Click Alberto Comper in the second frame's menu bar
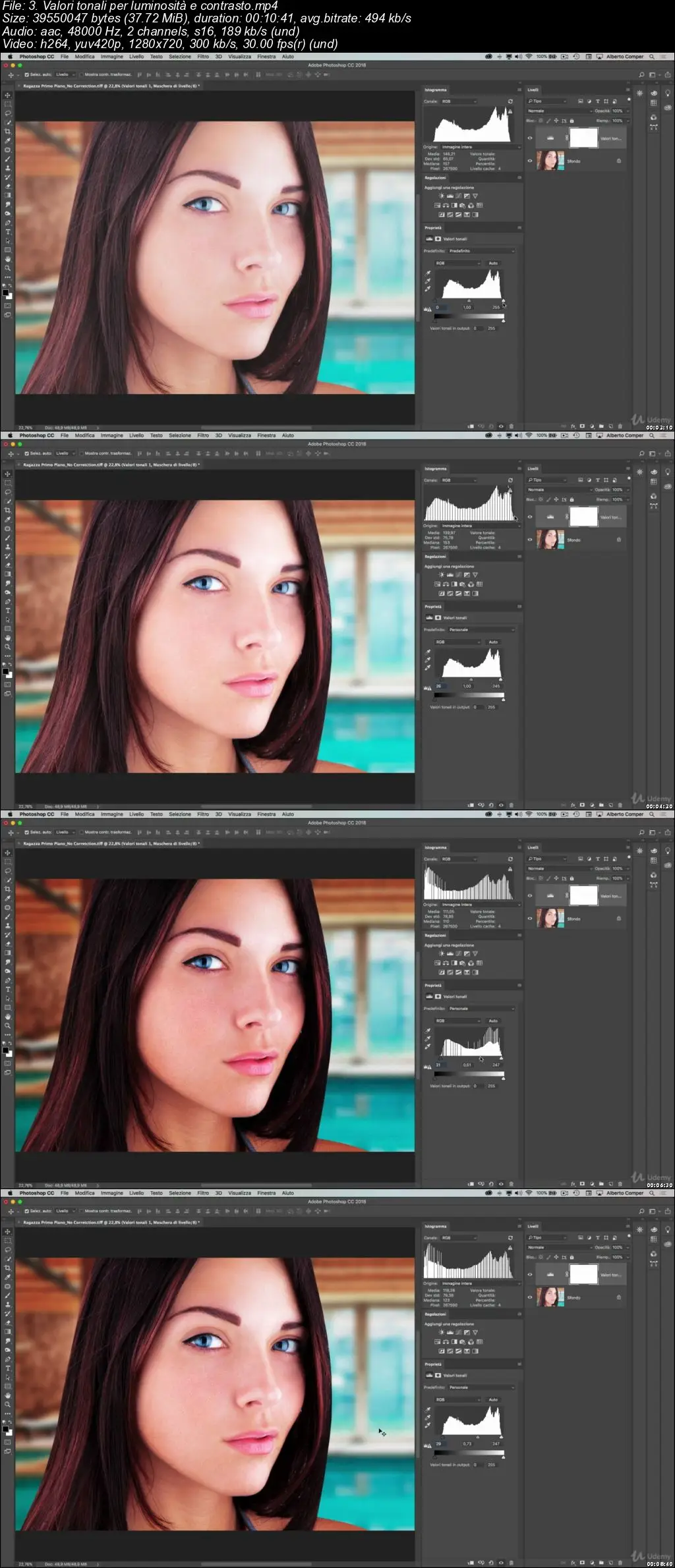Image resolution: width=675 pixels, height=1568 pixels. pyautogui.click(x=625, y=435)
